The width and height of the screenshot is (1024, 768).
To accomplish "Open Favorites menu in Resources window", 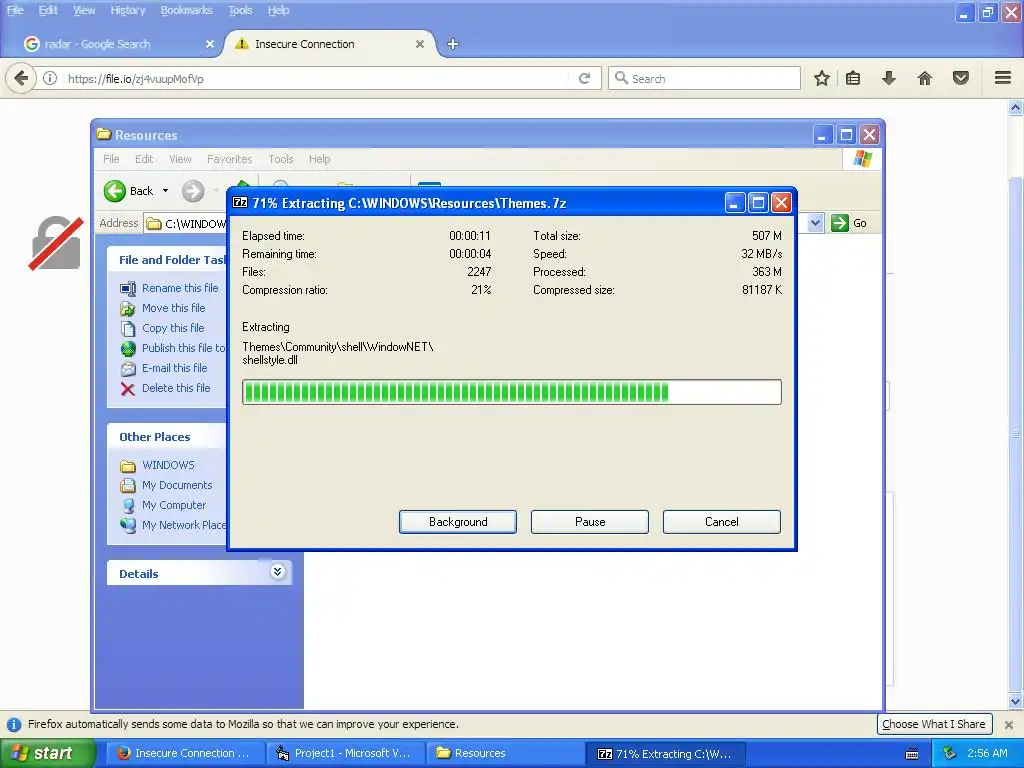I will pyautogui.click(x=229, y=159).
